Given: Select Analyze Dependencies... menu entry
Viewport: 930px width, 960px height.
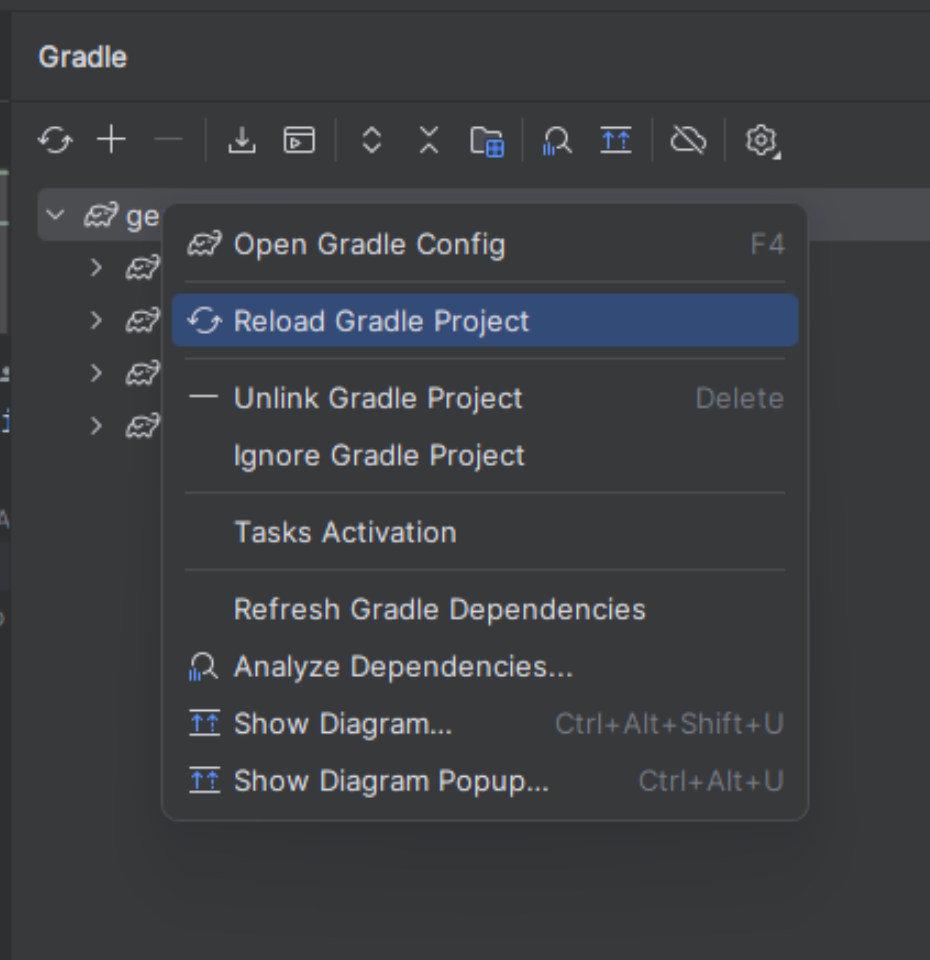Looking at the screenshot, I should 485,666.
